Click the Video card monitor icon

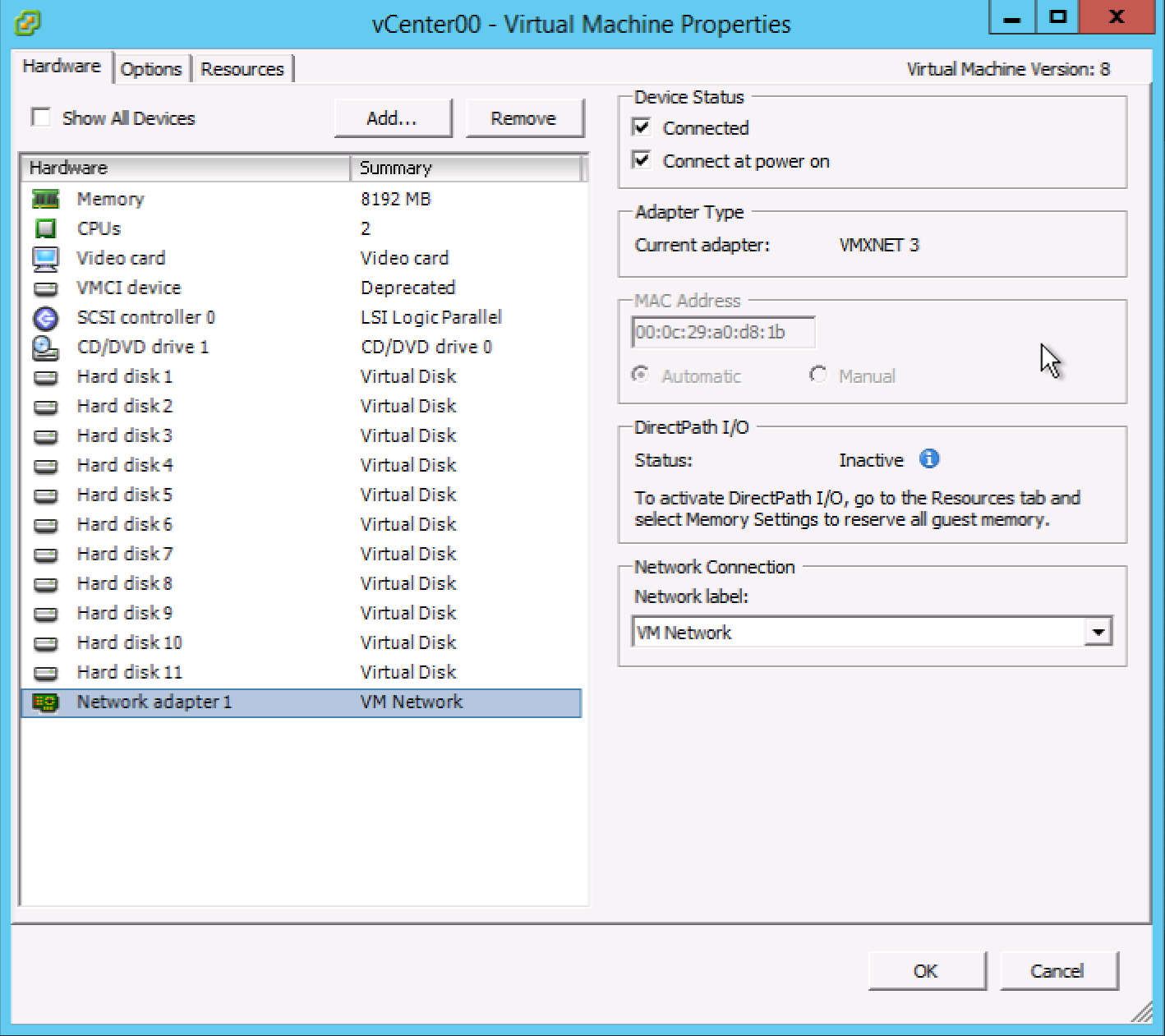pos(46,258)
